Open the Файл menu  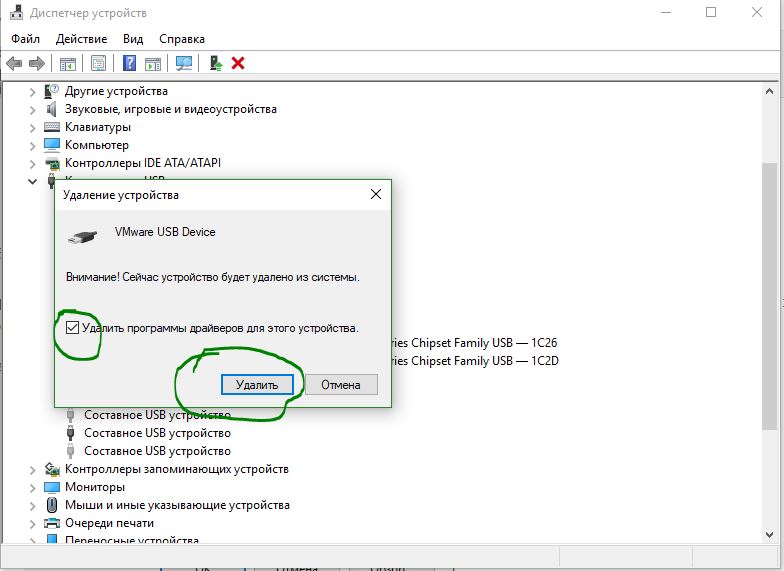coord(26,39)
